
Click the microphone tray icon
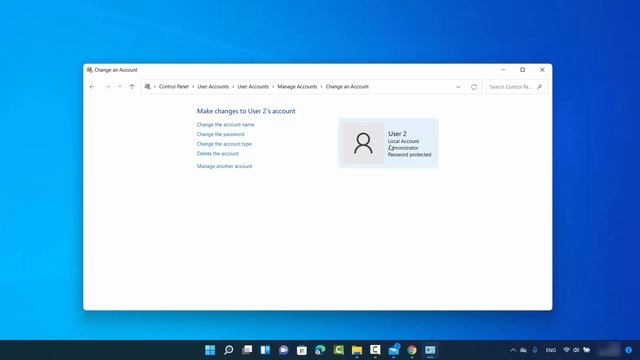(535, 350)
